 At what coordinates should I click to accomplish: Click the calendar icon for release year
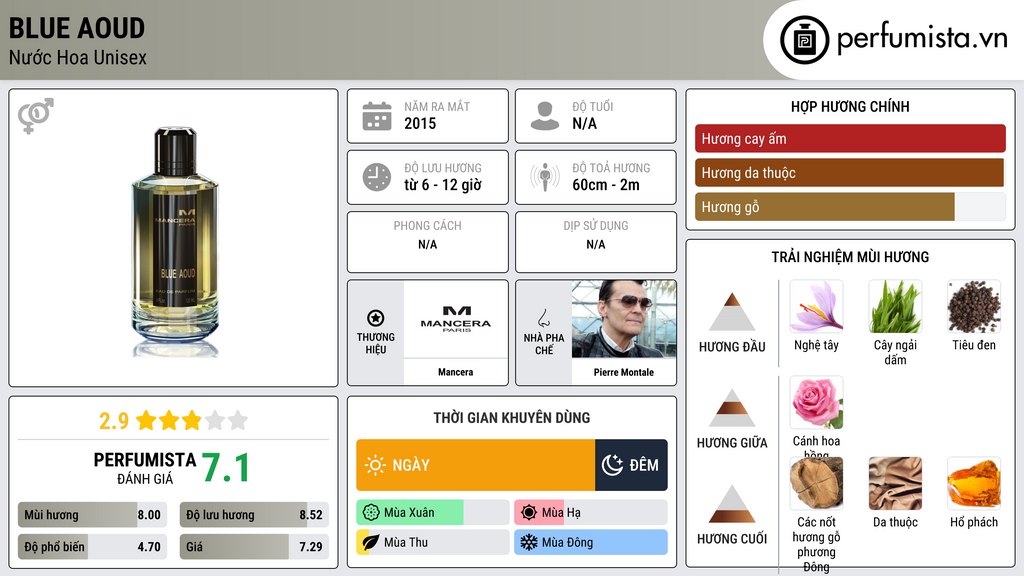pyautogui.click(x=376, y=116)
